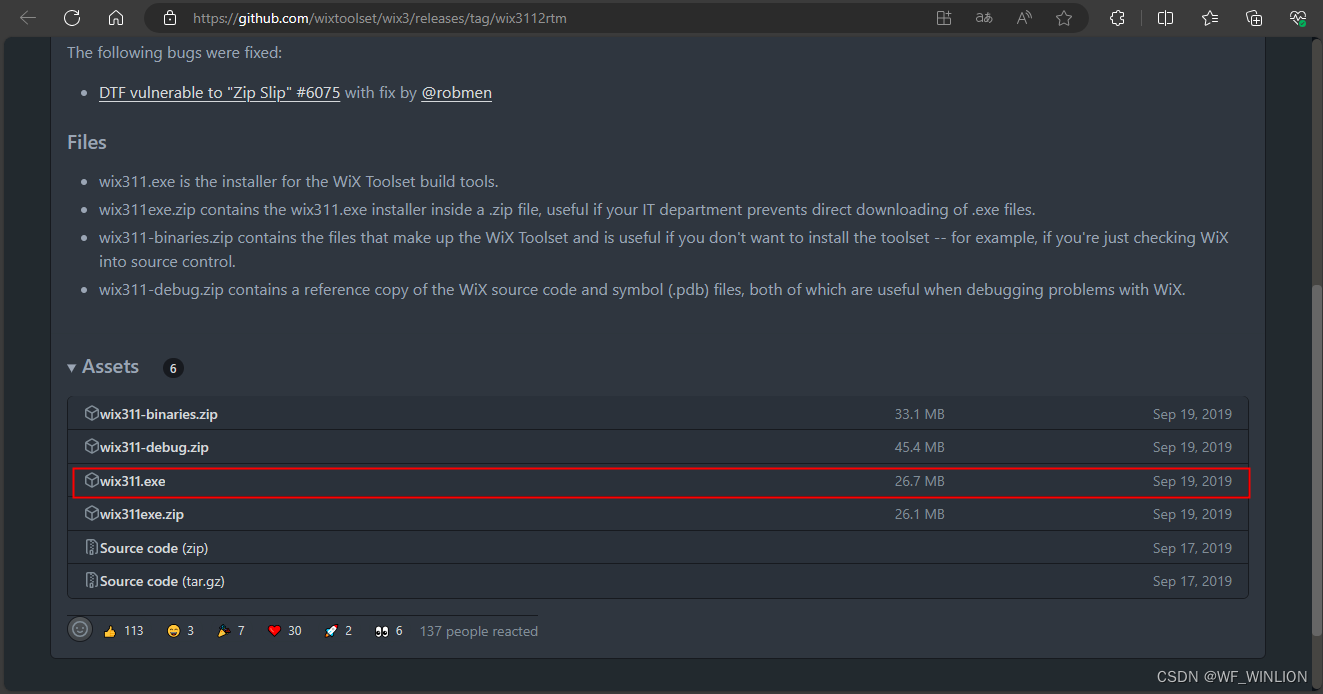View site security lock icon
This screenshot has width=1323, height=694.
(x=169, y=18)
